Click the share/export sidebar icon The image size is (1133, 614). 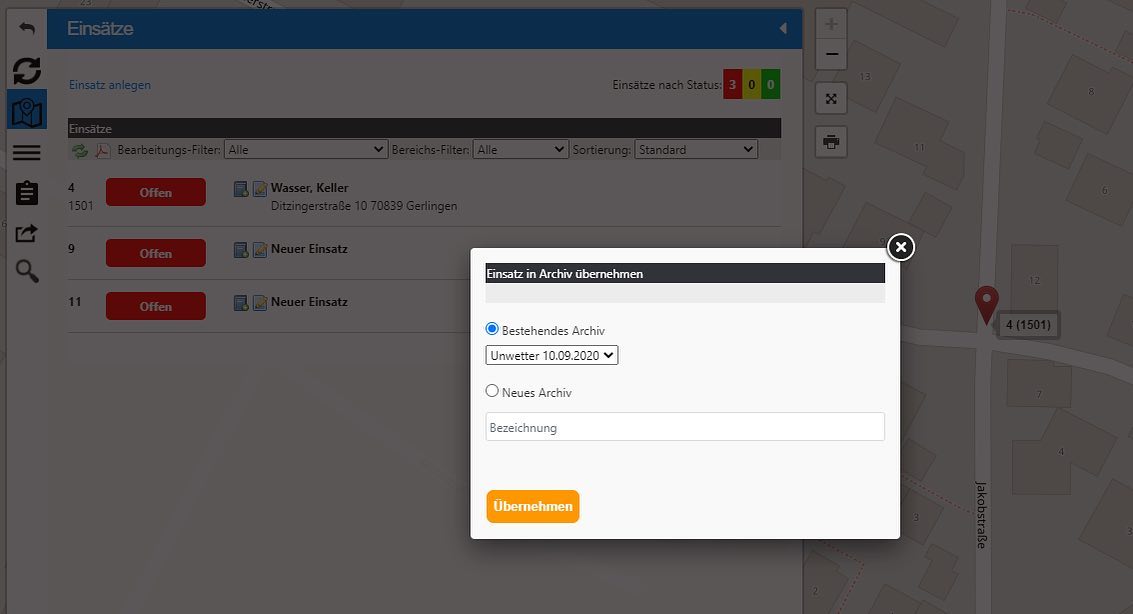pos(27,233)
